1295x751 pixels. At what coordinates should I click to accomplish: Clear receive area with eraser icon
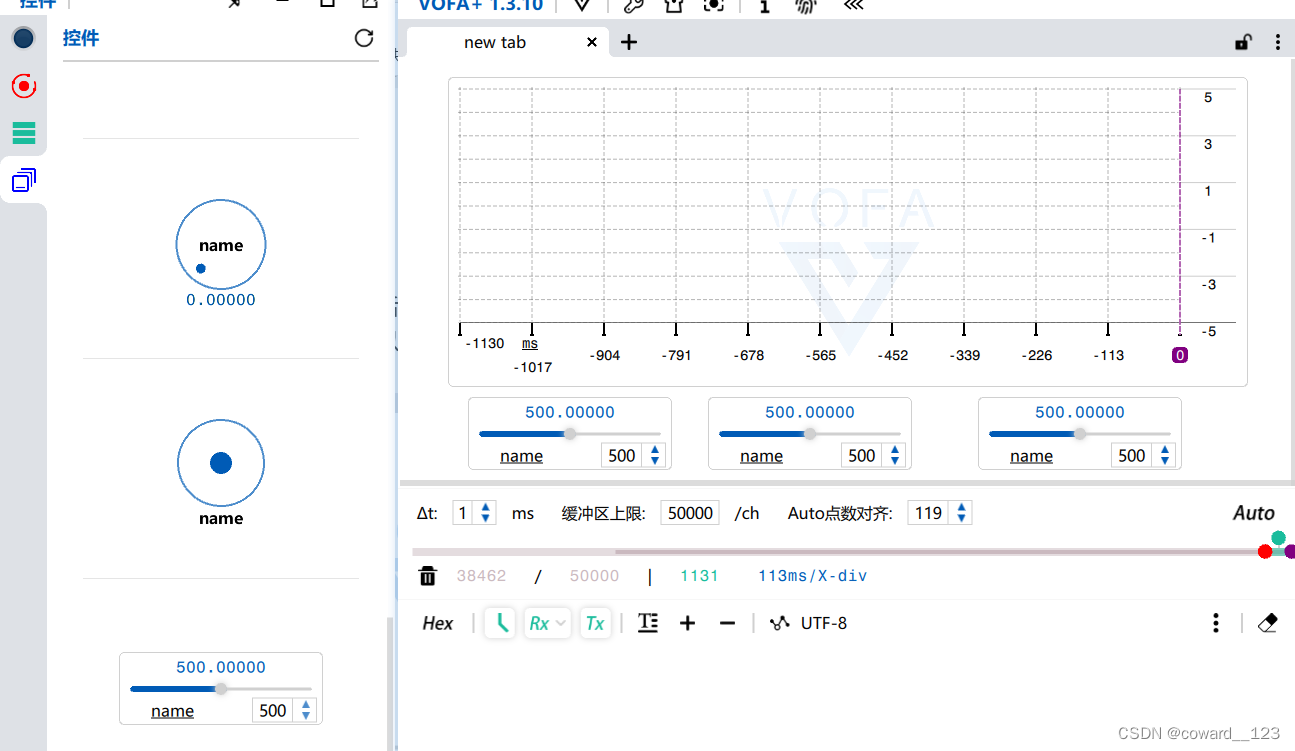coord(1268,623)
